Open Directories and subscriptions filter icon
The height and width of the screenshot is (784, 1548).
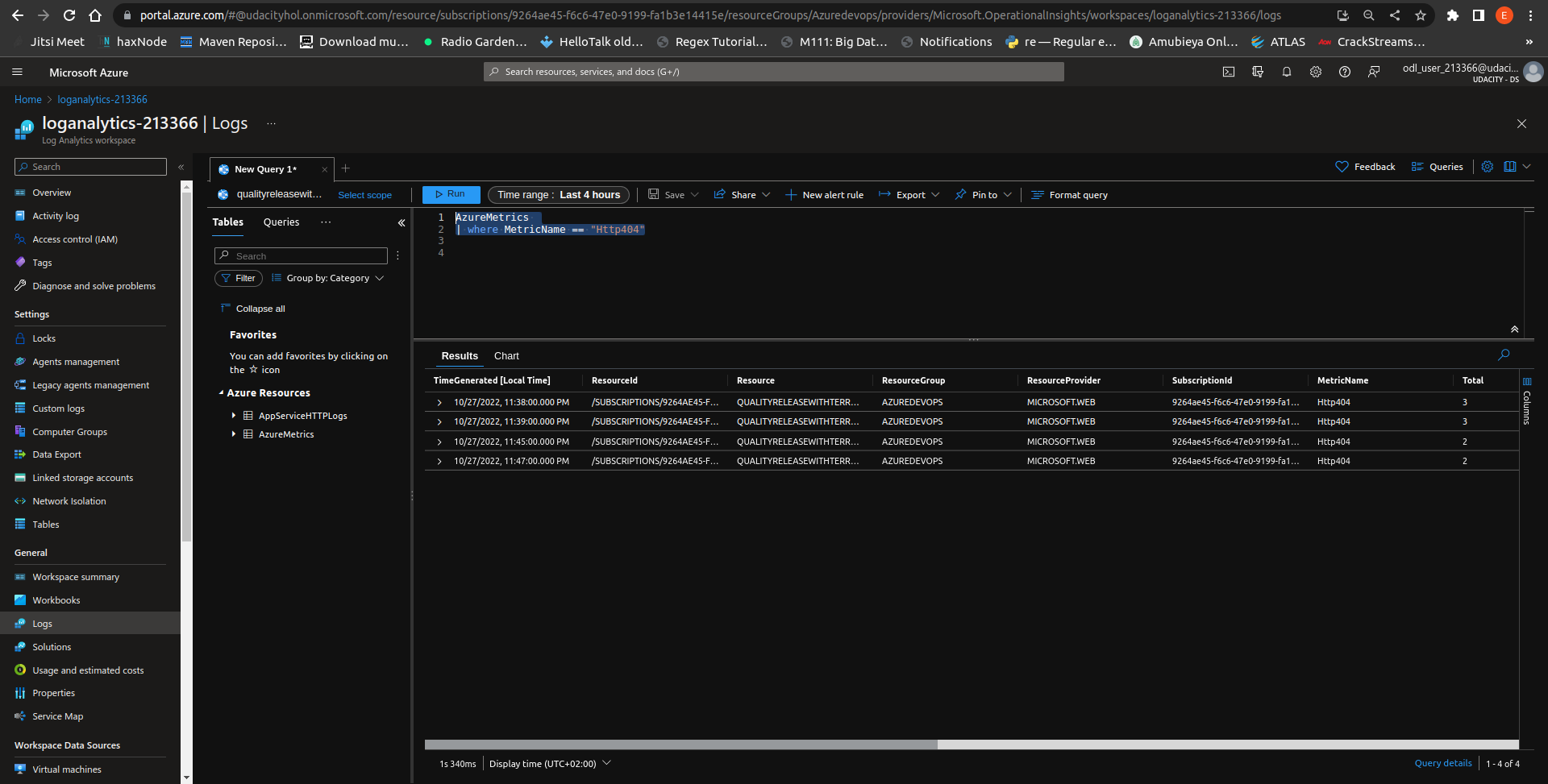click(1258, 72)
